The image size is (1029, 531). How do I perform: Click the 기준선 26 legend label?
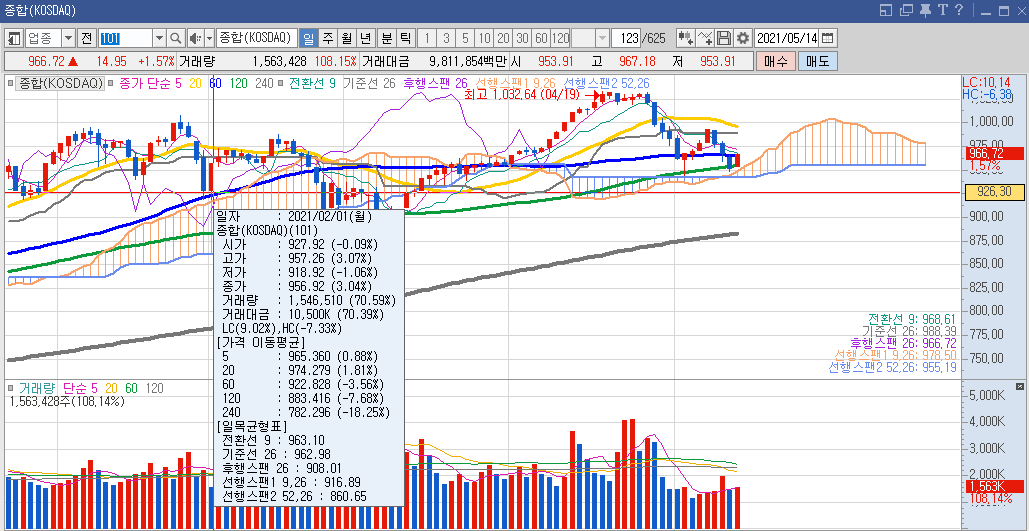click(369, 83)
